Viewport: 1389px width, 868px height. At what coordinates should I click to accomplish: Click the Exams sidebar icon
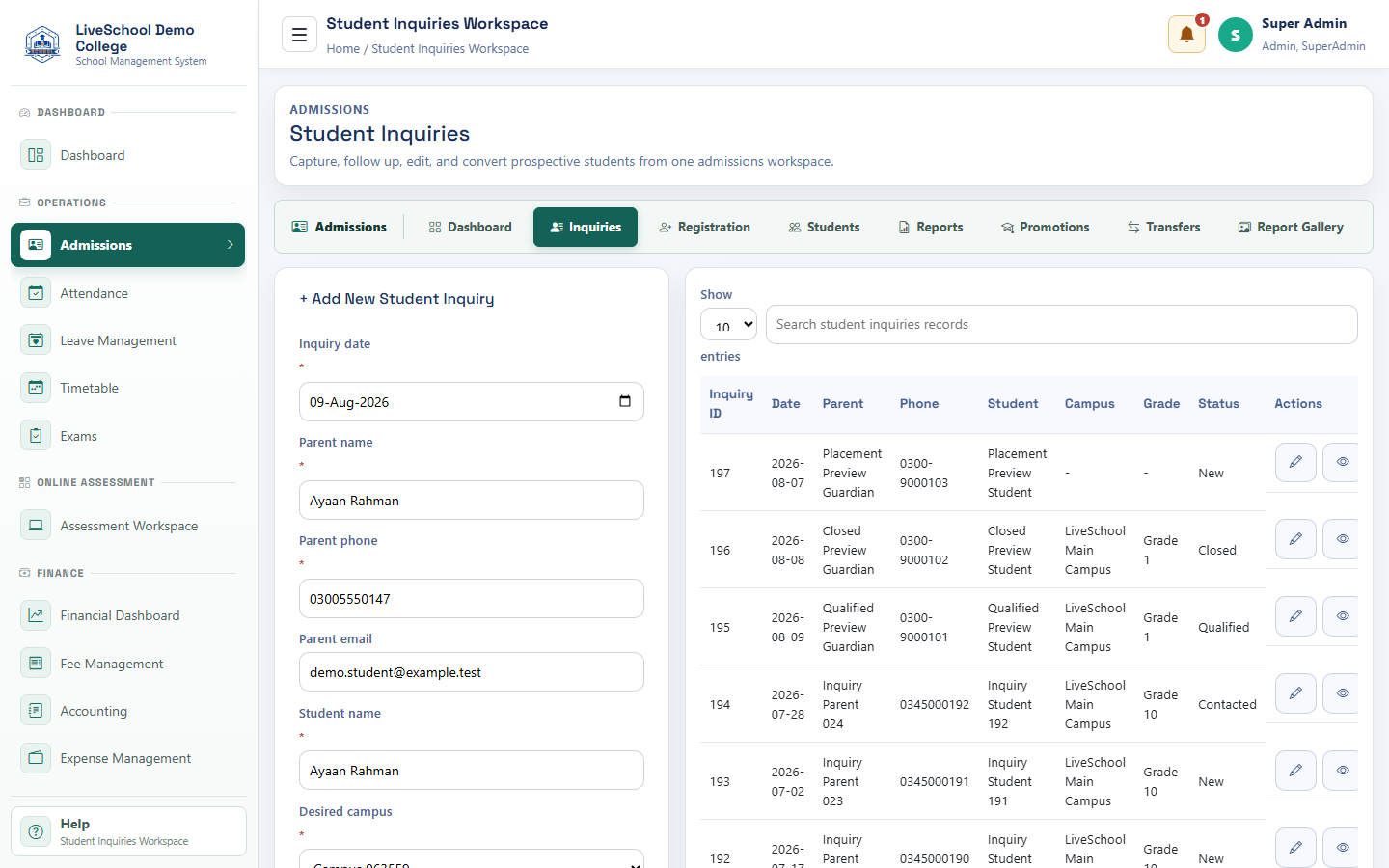(36, 436)
